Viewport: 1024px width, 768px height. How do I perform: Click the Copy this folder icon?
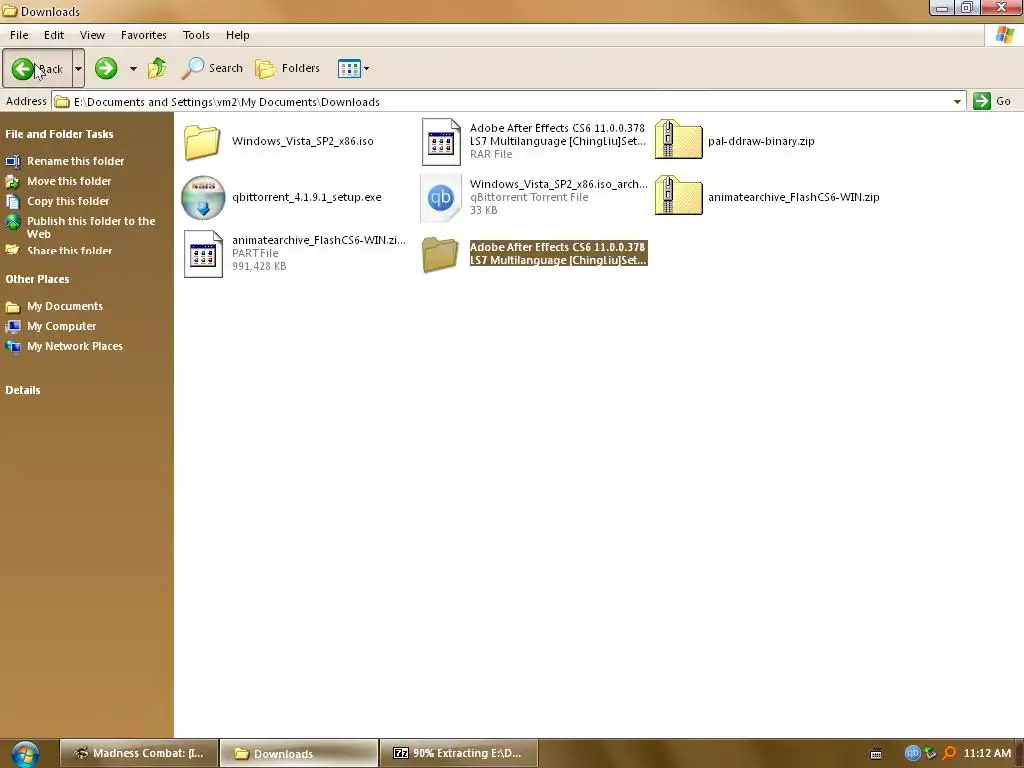[x=13, y=201]
